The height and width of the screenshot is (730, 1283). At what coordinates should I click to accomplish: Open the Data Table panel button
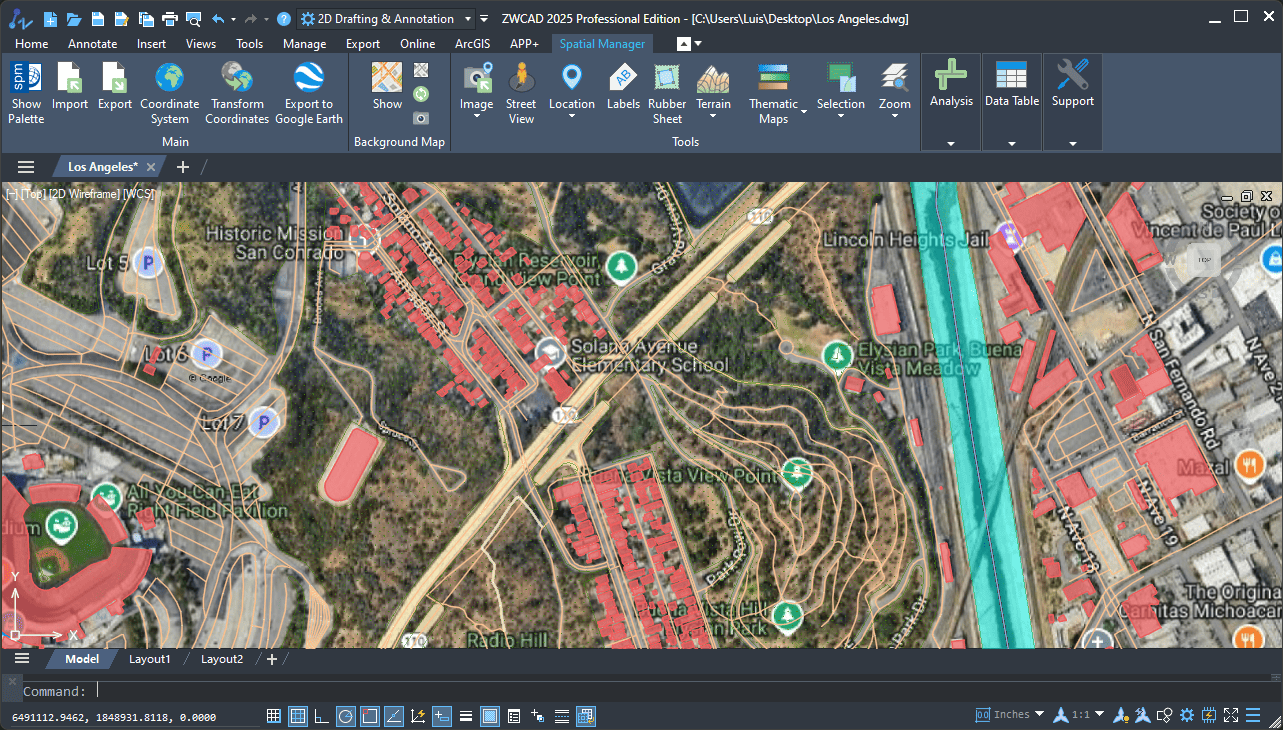1012,102
